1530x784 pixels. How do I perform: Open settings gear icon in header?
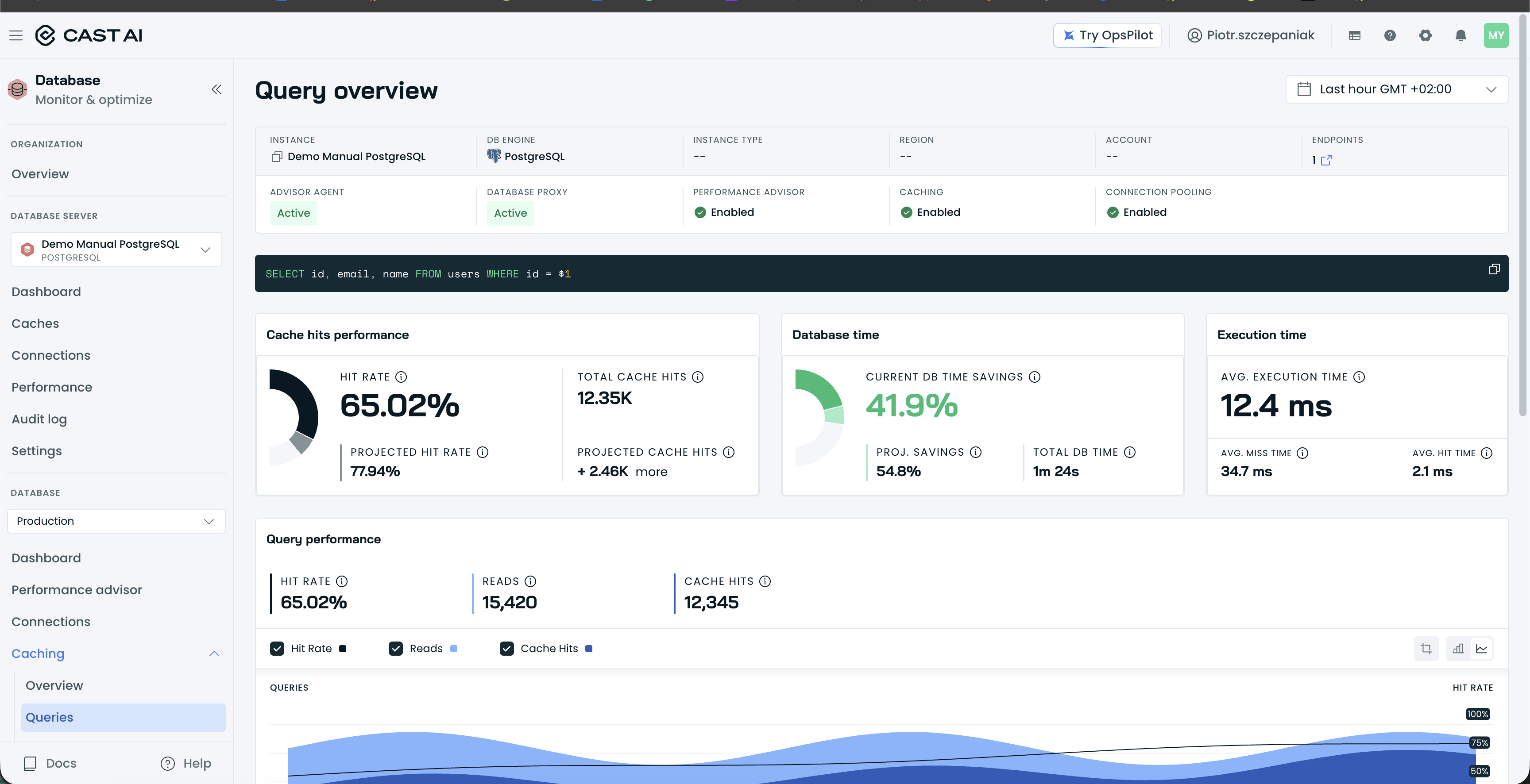1426,35
